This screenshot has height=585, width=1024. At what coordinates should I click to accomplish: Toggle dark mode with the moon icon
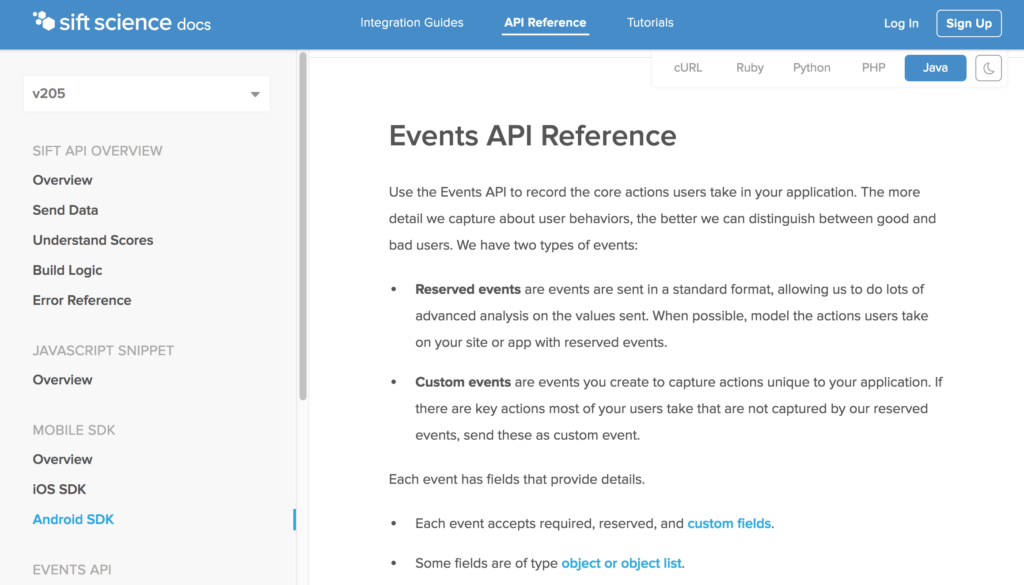[x=988, y=68]
